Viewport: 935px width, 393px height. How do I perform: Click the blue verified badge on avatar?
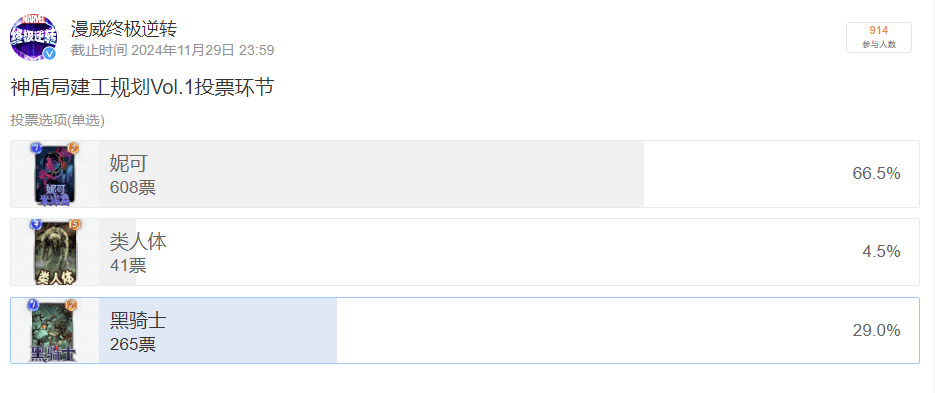[50, 54]
